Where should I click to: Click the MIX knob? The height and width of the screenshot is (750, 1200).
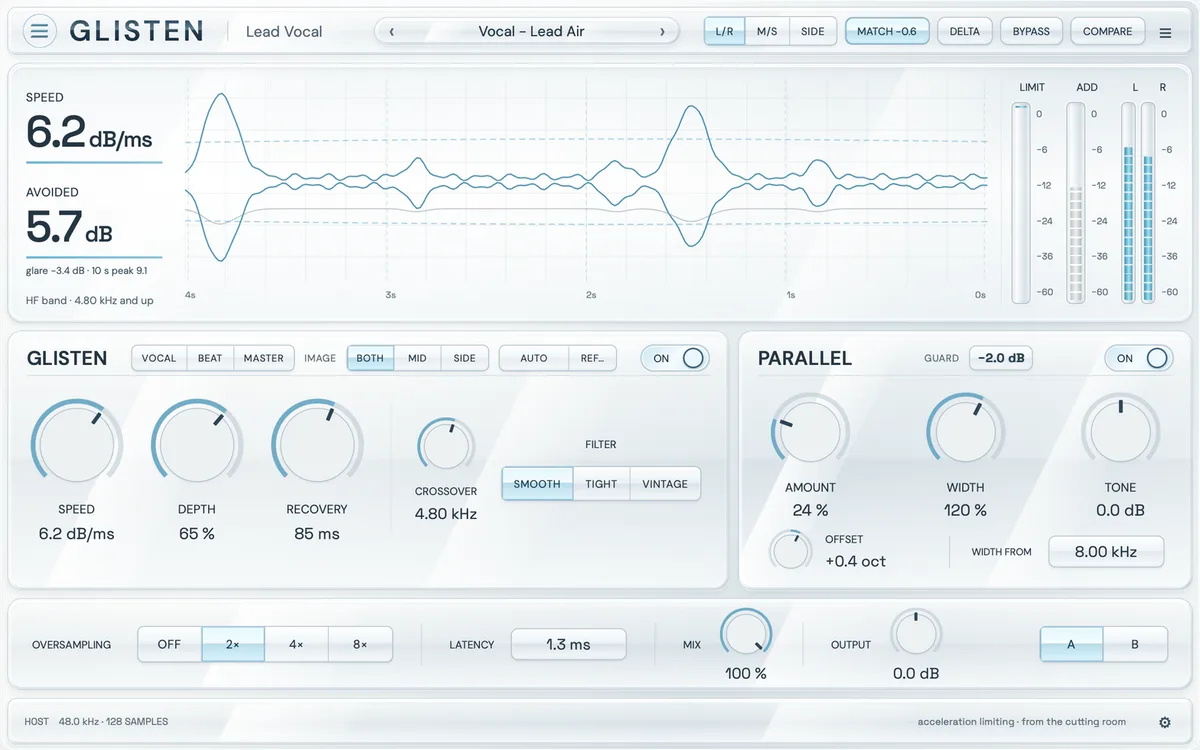pyautogui.click(x=745, y=634)
